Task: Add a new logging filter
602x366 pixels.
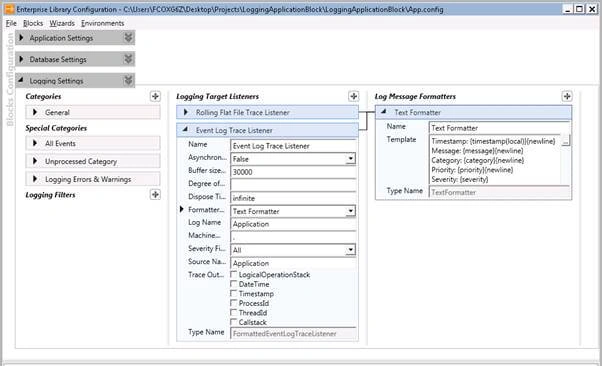Action: point(155,194)
